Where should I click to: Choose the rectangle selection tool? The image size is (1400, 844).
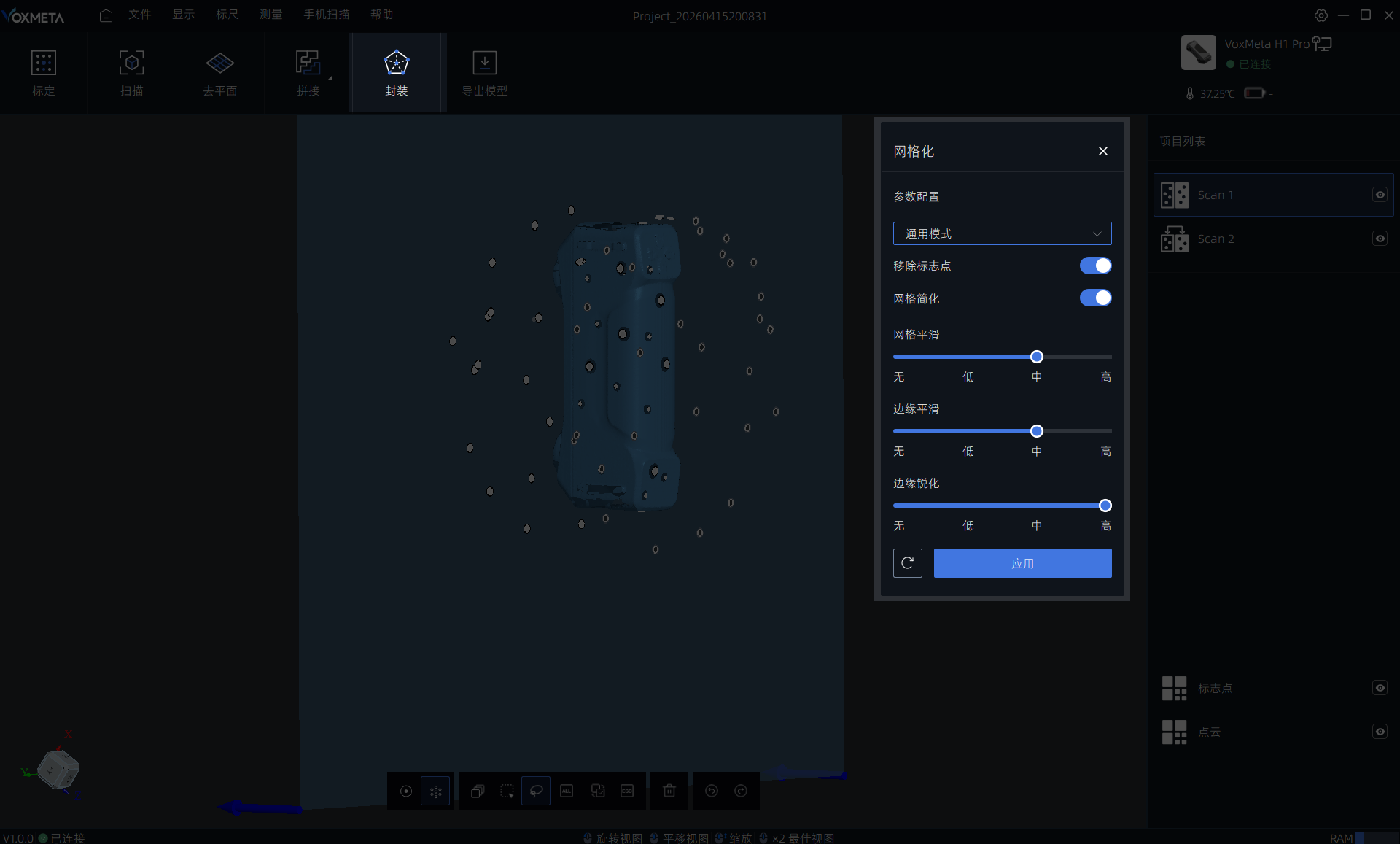[507, 791]
